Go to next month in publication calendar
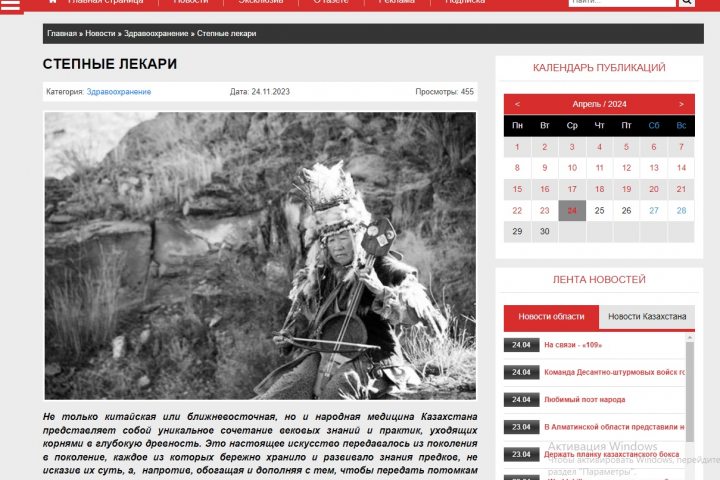The image size is (720, 480). [x=681, y=104]
